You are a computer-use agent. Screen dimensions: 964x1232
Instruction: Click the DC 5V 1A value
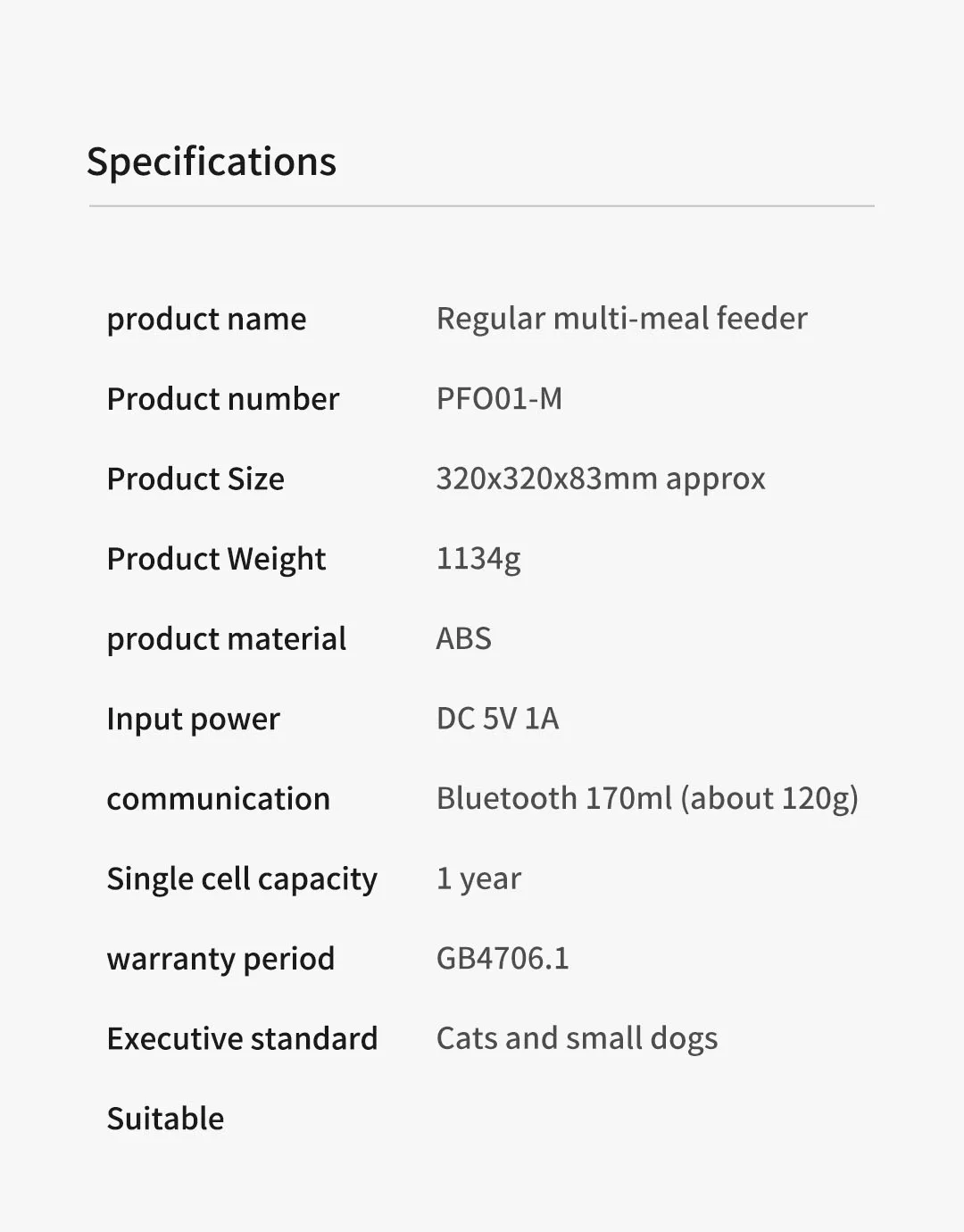coord(497,719)
